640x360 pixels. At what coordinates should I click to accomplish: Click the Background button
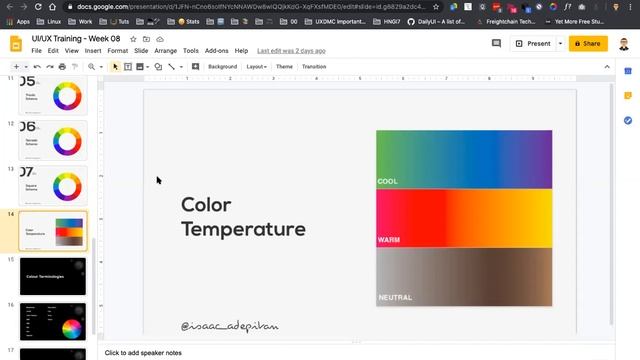coord(222,67)
